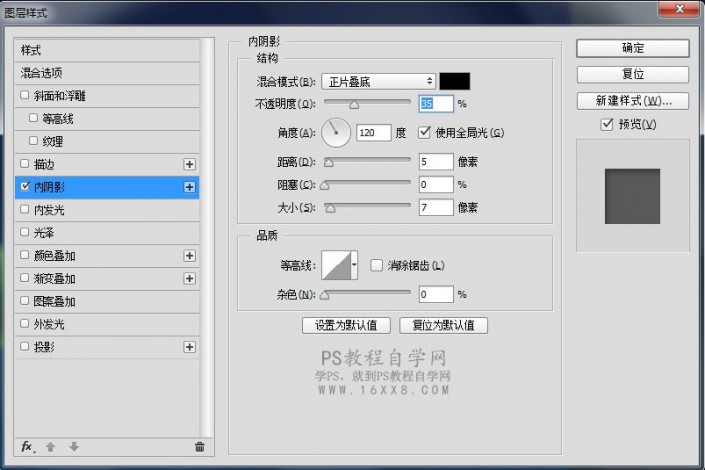The image size is (705, 470).
Task: Open the 混合模式 dropdown
Action: click(x=379, y=81)
